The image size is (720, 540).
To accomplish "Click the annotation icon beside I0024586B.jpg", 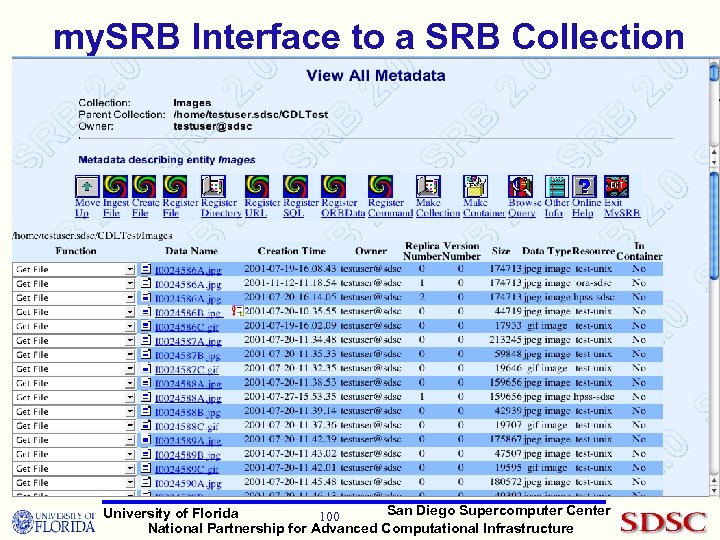I will click(x=238, y=311).
